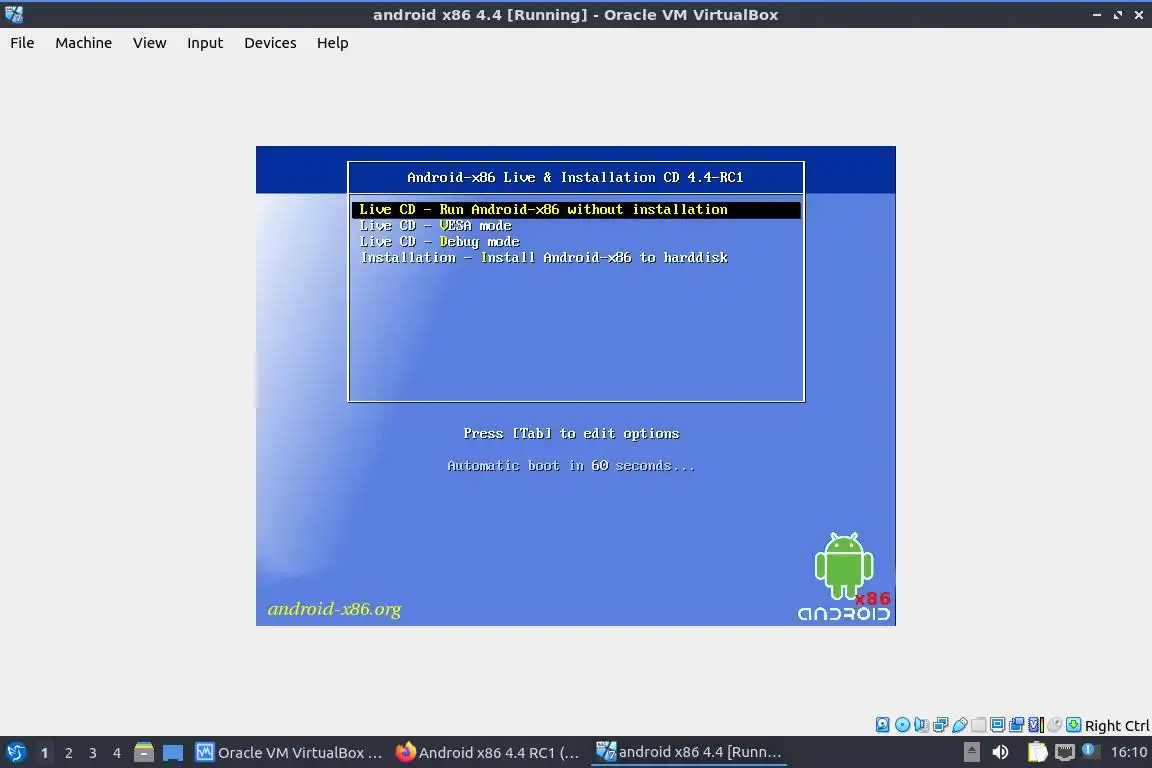The height and width of the screenshot is (768, 1152).
Task: Click the CPU virtualization status indicator
Action: coord(1036,725)
